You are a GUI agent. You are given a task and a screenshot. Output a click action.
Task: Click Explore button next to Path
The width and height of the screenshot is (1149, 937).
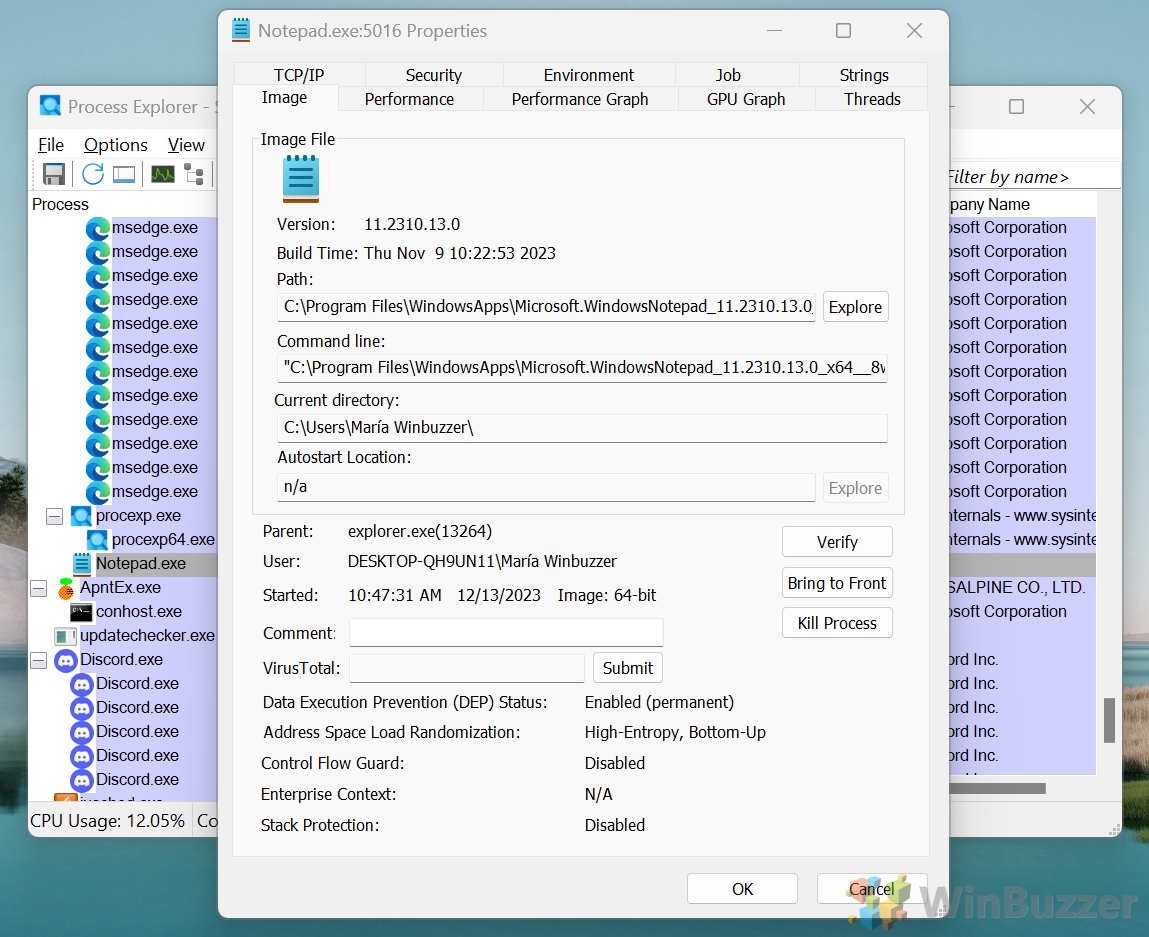click(x=855, y=307)
